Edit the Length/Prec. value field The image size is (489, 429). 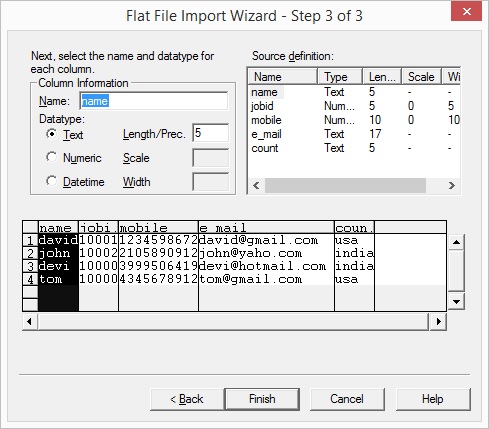tap(211, 133)
